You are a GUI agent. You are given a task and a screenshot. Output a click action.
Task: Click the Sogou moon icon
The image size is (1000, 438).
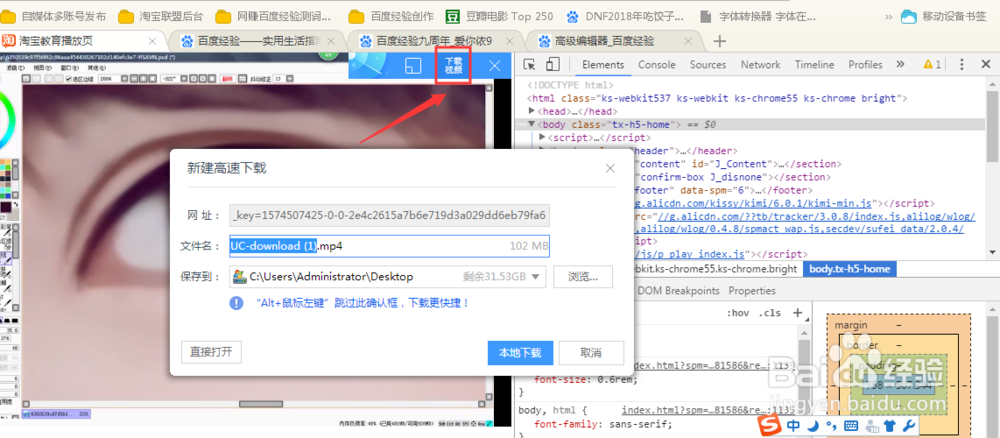coord(815,425)
